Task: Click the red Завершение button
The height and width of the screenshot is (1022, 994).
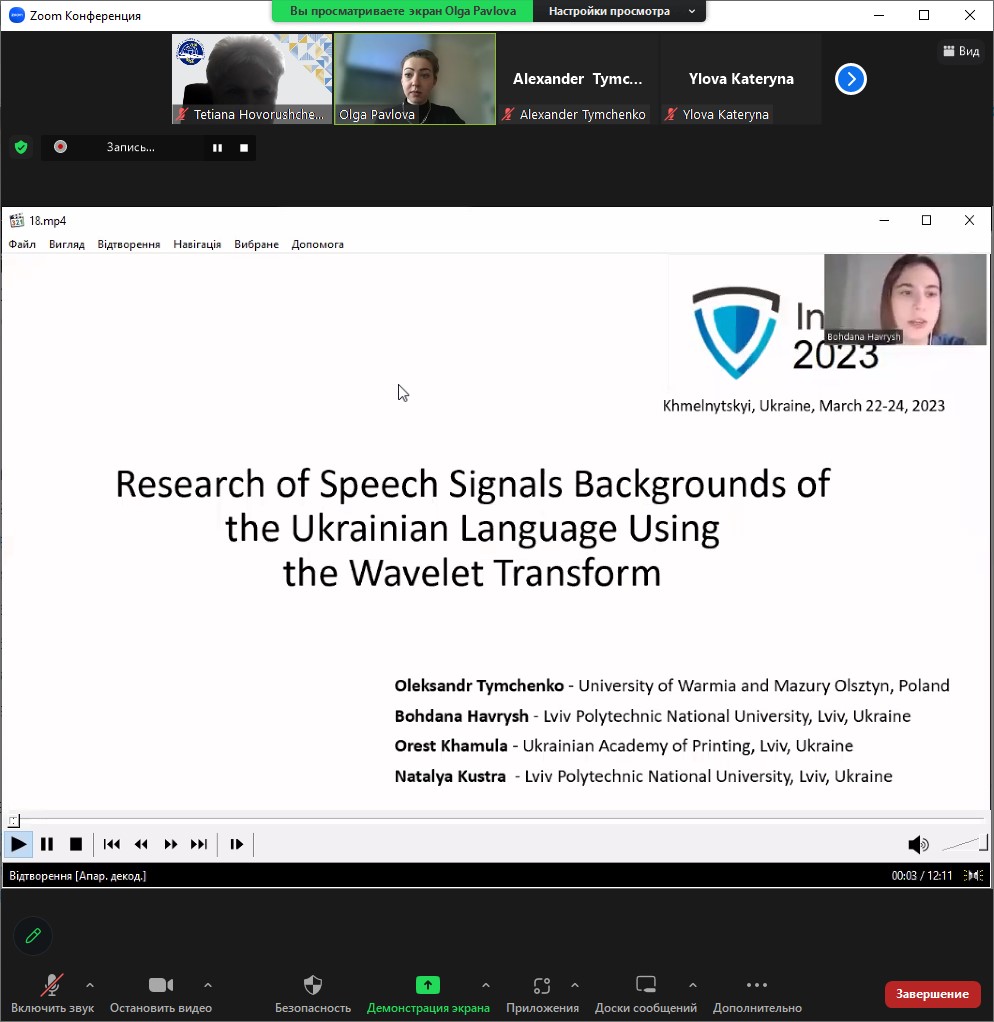Action: point(932,993)
